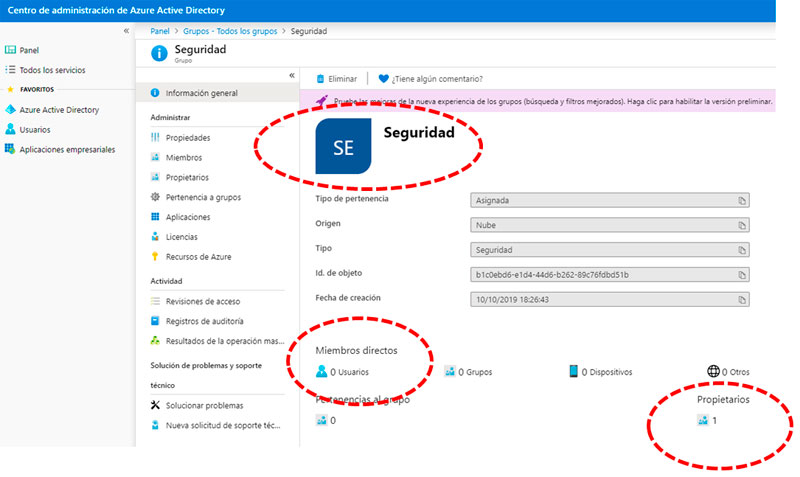Image resolution: width=800 pixels, height=477 pixels.
Task: Open Todos los servicios
Action: [53, 70]
